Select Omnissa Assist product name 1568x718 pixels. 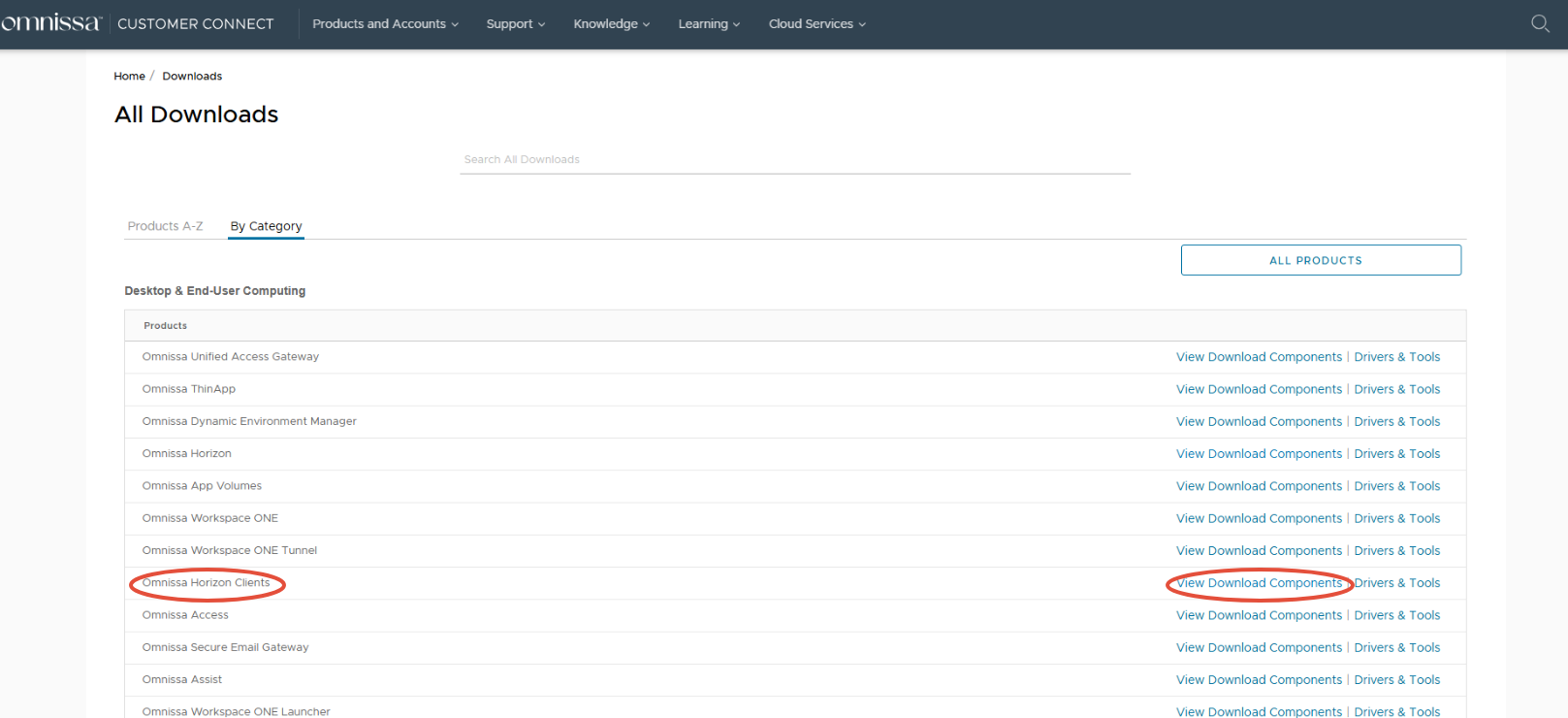pyautogui.click(x=181, y=680)
